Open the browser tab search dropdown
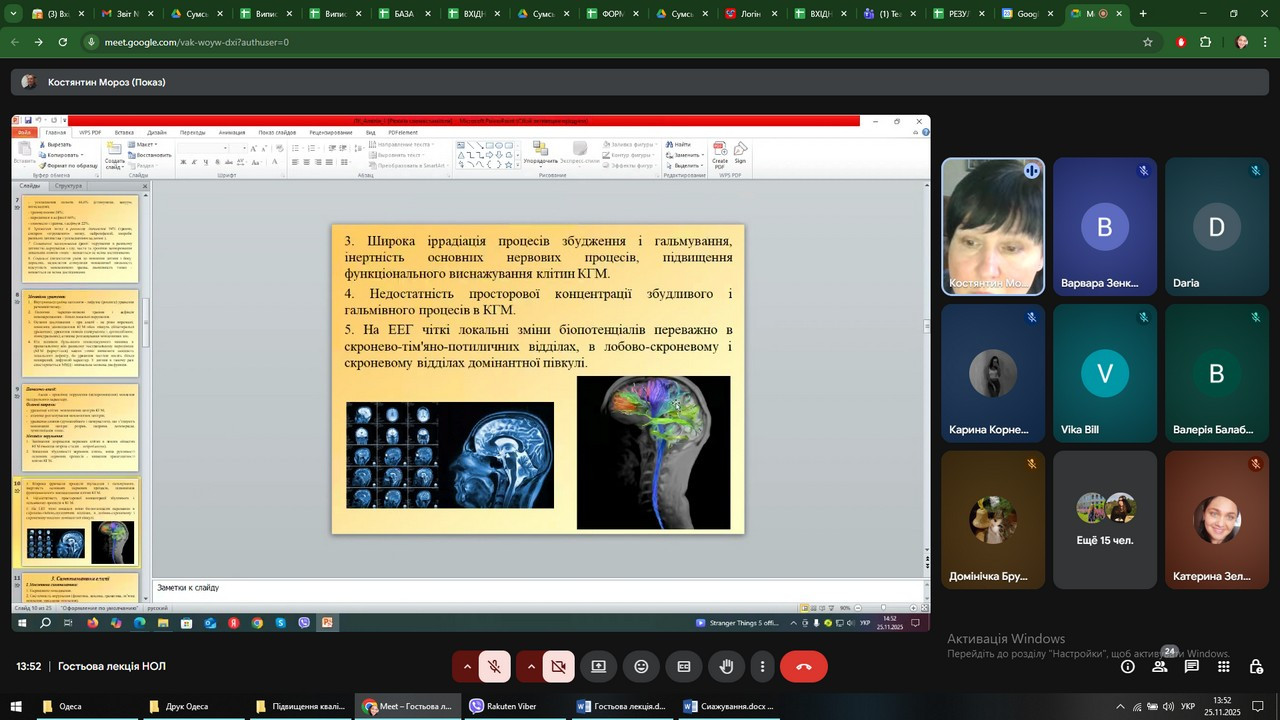Viewport: 1280px width, 720px height. pos(15,14)
